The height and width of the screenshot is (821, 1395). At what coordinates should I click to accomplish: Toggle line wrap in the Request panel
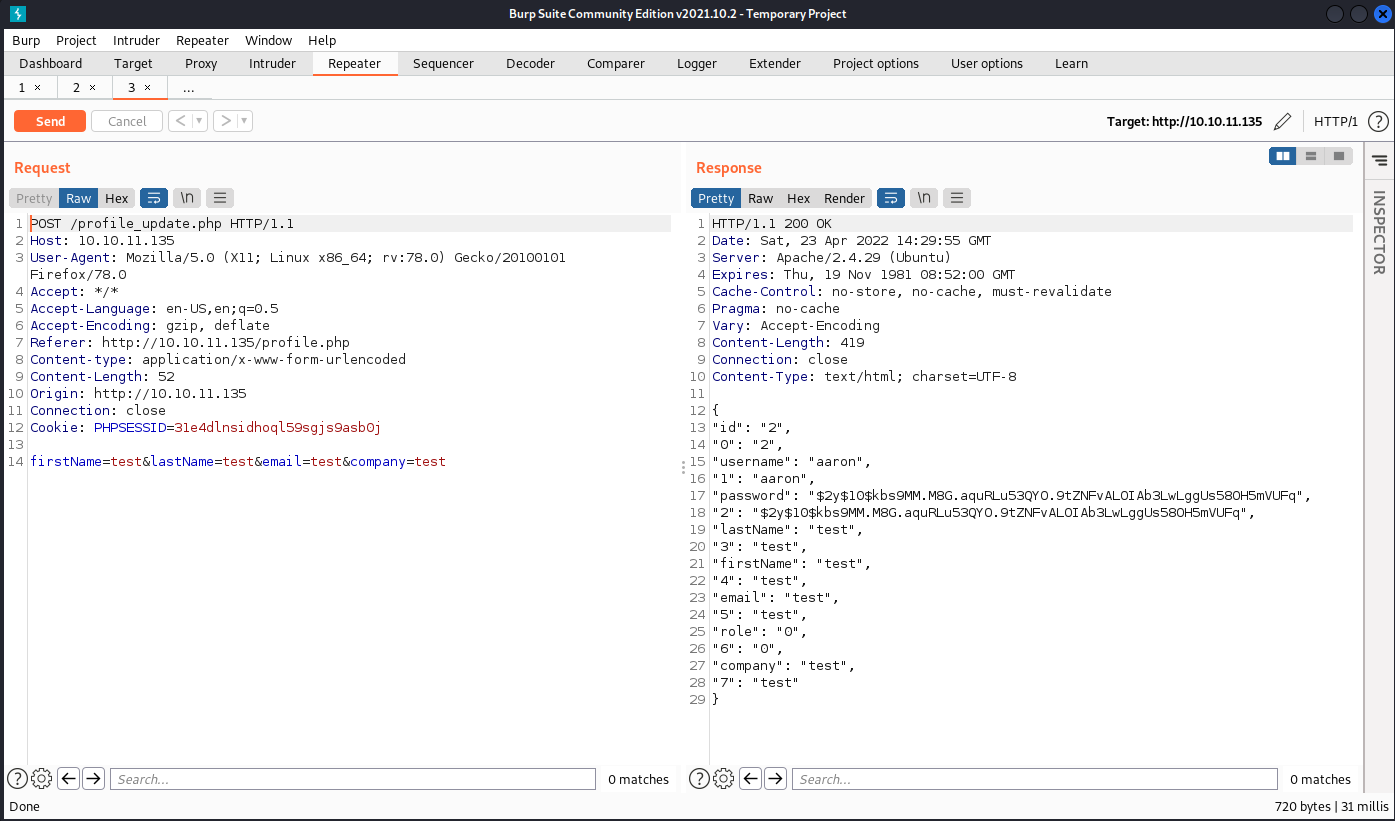click(154, 198)
